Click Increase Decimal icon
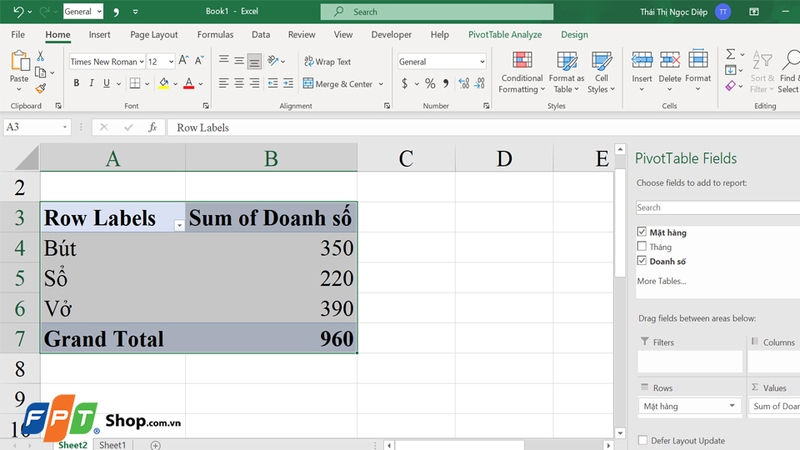This screenshot has height=450, width=800. tap(464, 83)
